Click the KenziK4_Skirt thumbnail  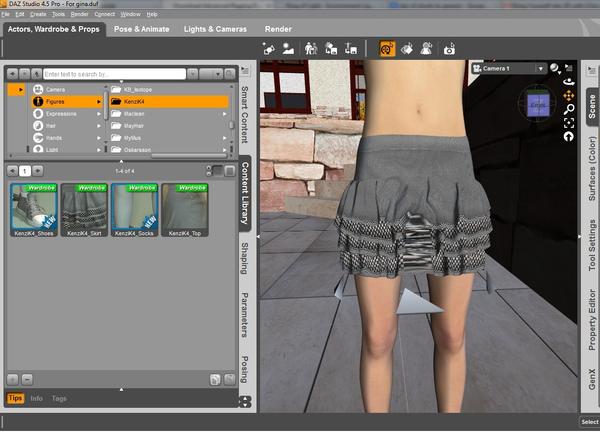pos(84,208)
